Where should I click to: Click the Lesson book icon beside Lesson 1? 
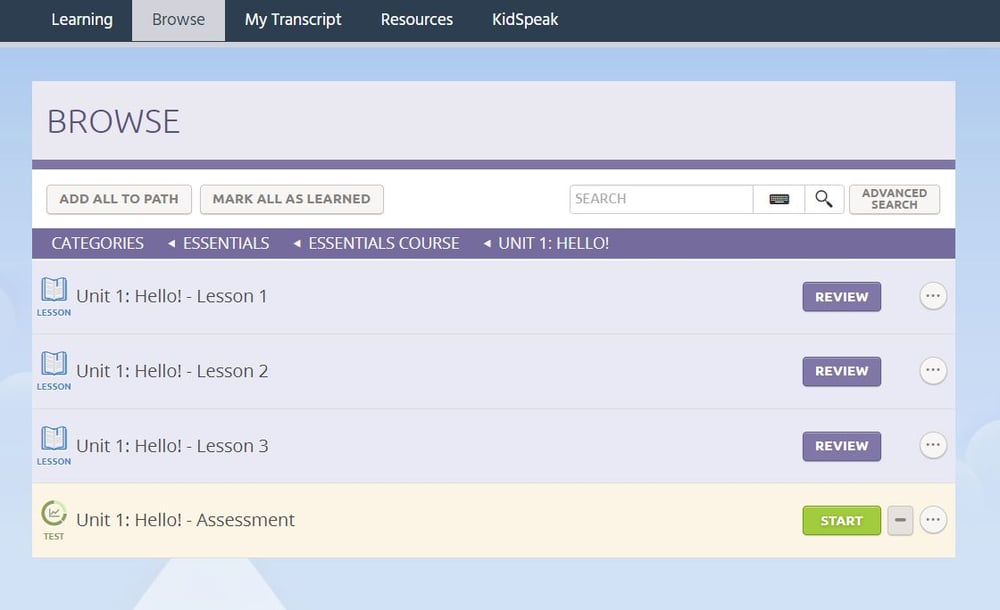click(x=53, y=293)
